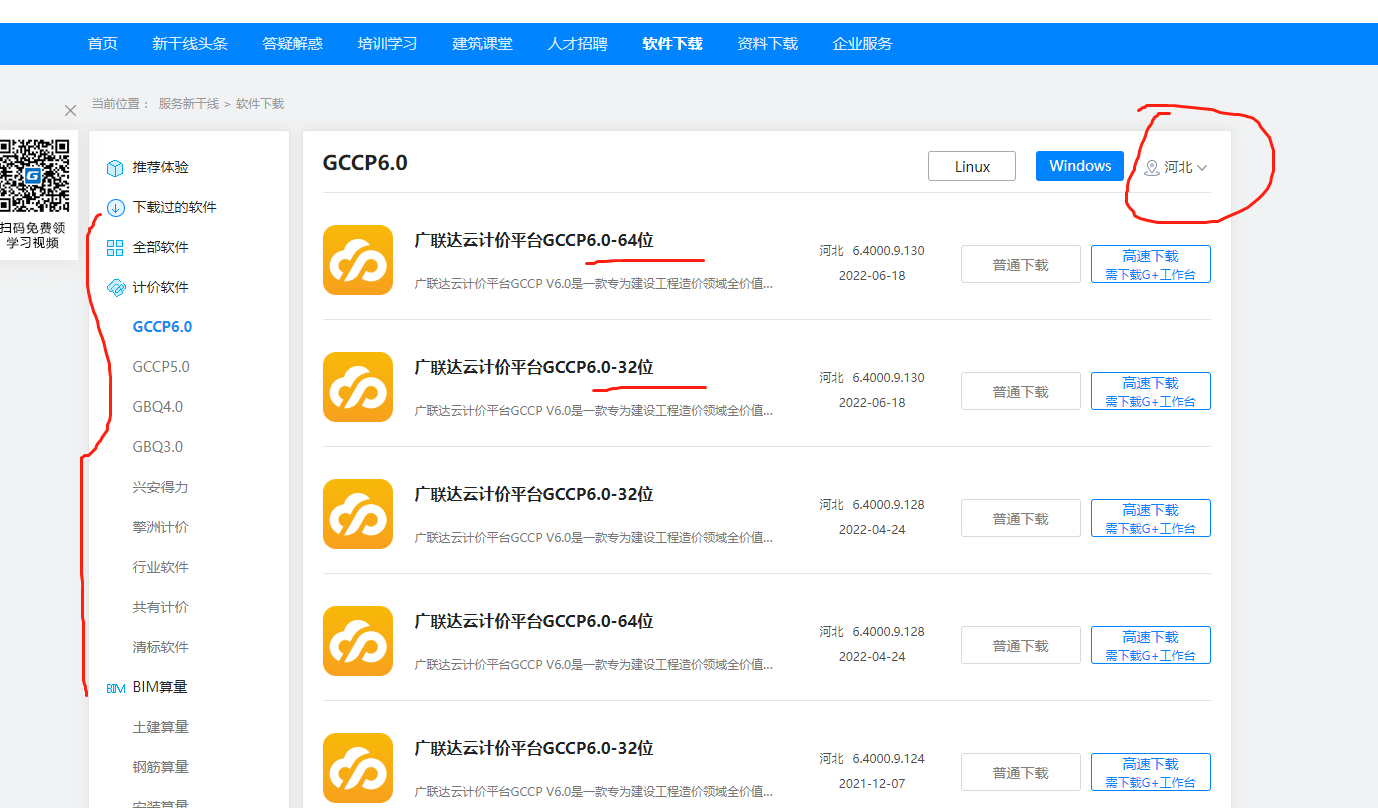The image size is (1378, 808).
Task: Click 服务新干线 breadcrumb link
Action: (188, 104)
